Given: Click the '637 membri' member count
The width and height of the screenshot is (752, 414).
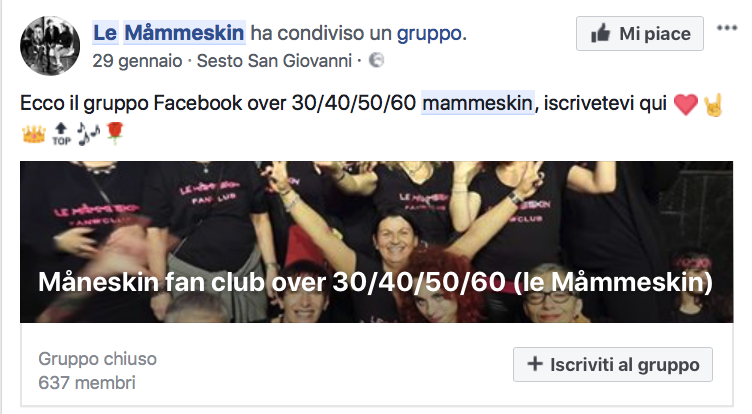Looking at the screenshot, I should coord(87,383).
